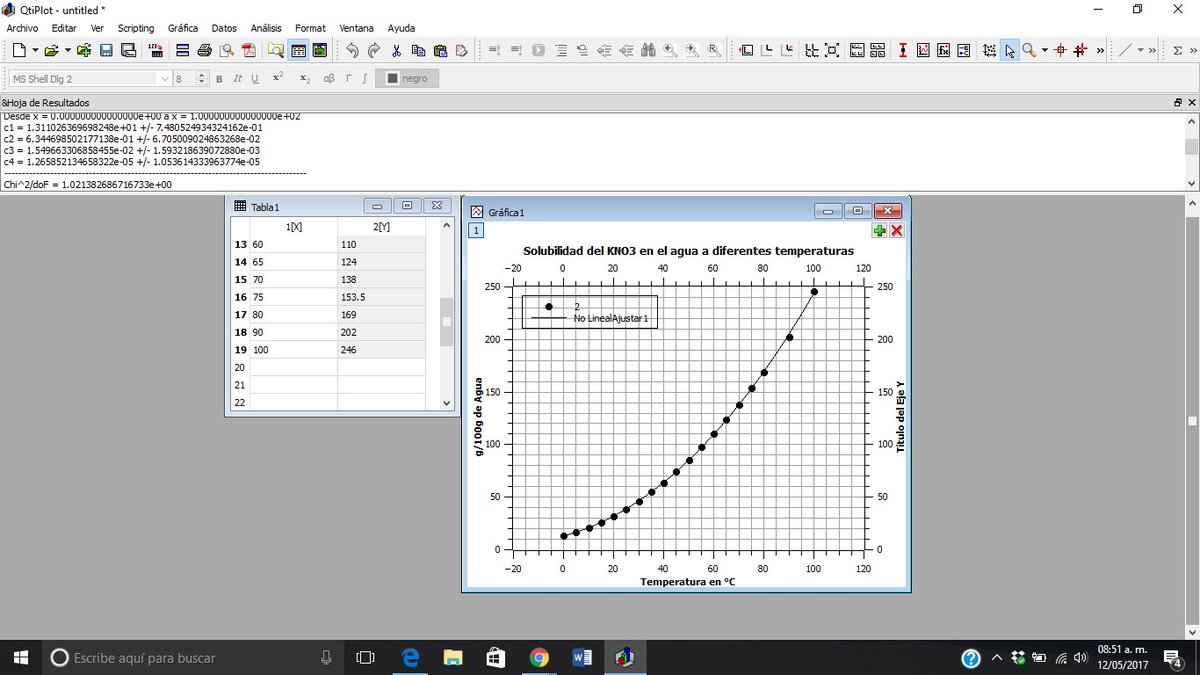Image resolution: width=1200 pixels, height=675 pixels.
Task: Click the Undo arrow icon
Action: (352, 50)
